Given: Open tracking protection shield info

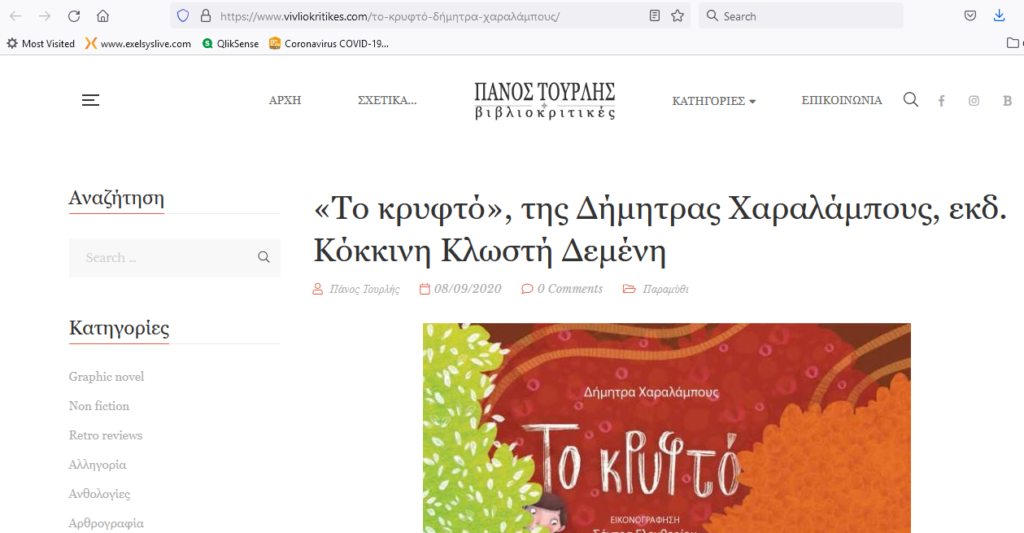Looking at the screenshot, I should [183, 16].
